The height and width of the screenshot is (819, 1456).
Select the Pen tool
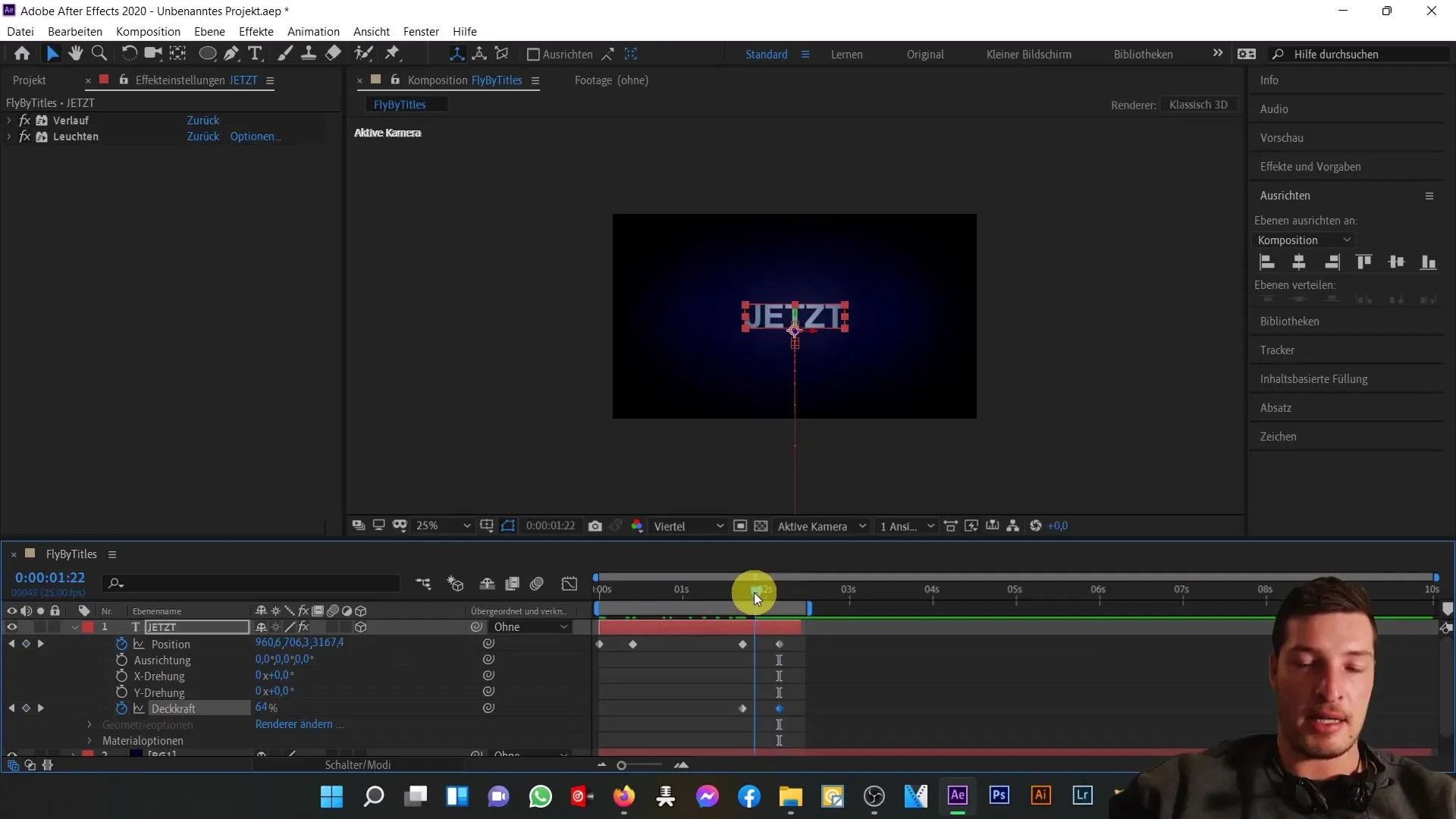click(x=231, y=53)
